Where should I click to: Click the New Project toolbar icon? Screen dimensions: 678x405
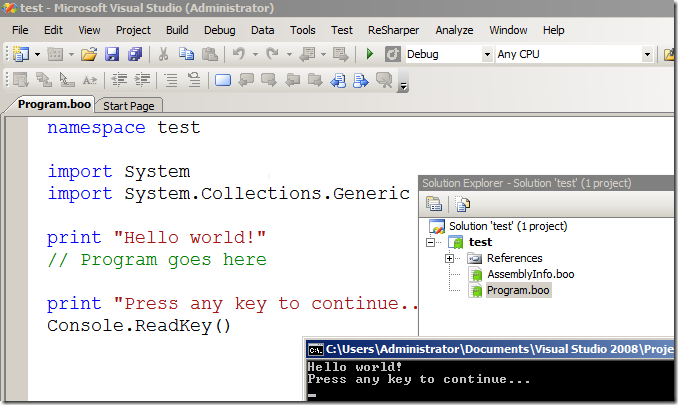click(x=21, y=54)
